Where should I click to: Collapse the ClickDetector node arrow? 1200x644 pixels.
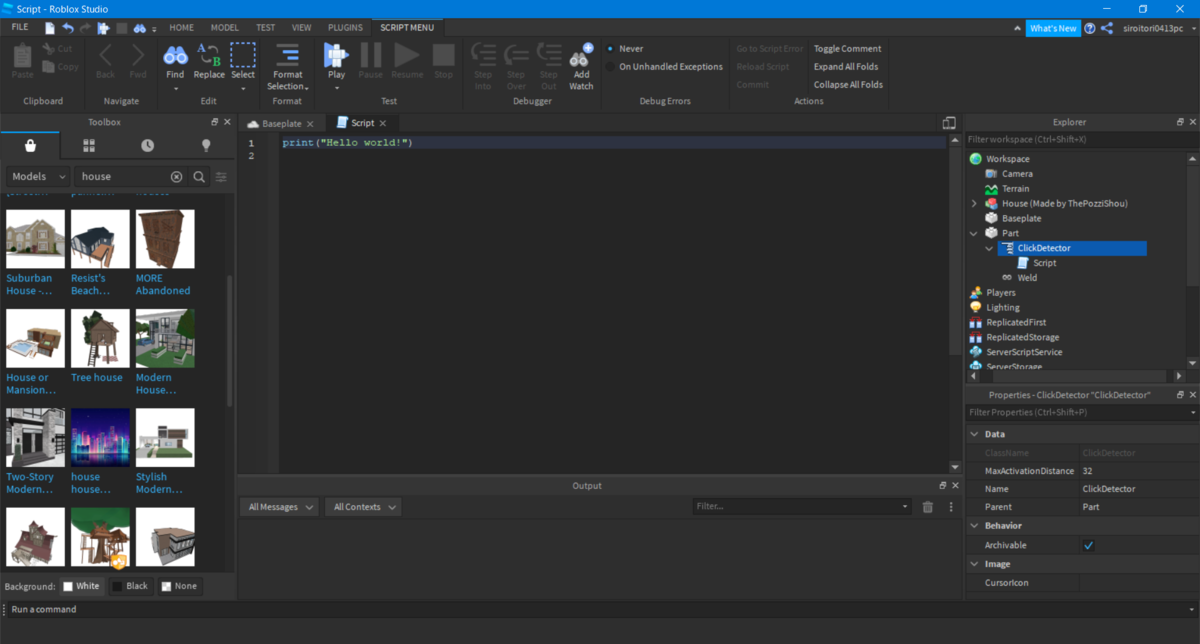(989, 248)
